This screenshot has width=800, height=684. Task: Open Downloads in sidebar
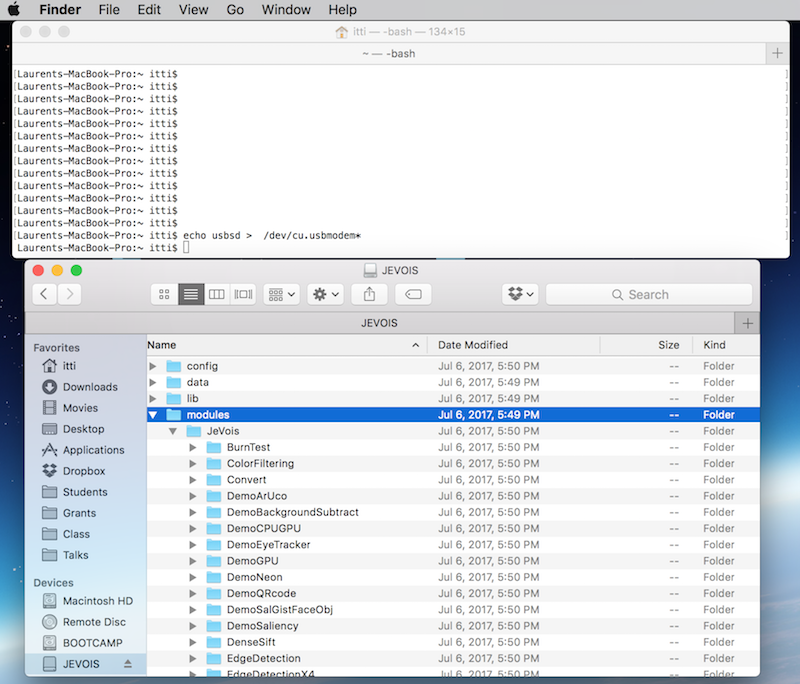tap(85, 387)
